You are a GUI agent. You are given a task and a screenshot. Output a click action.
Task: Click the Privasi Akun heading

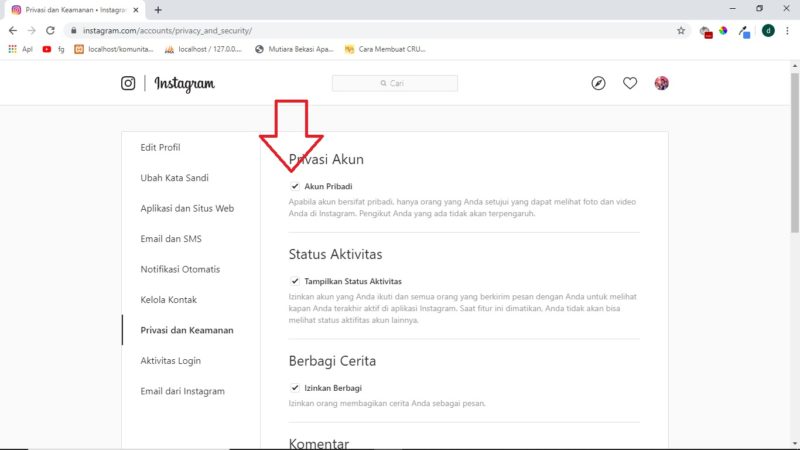tap(326, 160)
